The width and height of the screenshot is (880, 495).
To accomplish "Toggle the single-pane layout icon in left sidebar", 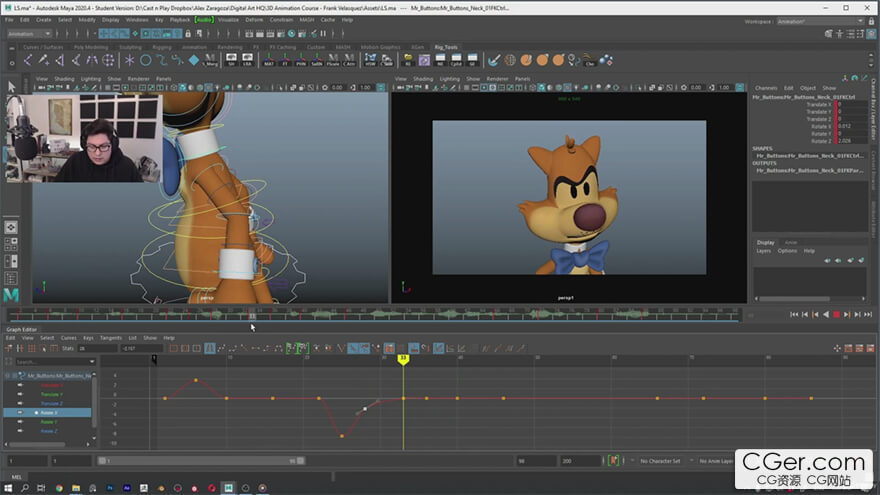I will coord(11,227).
